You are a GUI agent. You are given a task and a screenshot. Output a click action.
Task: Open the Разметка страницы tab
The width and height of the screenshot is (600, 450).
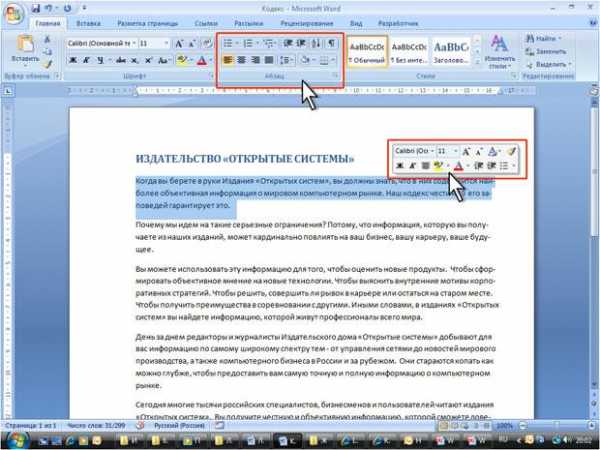[147, 23]
